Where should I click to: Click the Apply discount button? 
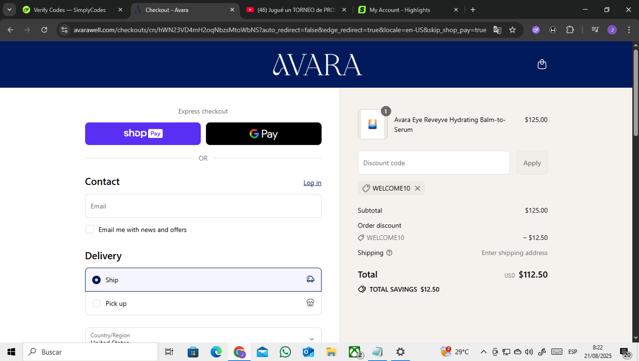coord(532,163)
